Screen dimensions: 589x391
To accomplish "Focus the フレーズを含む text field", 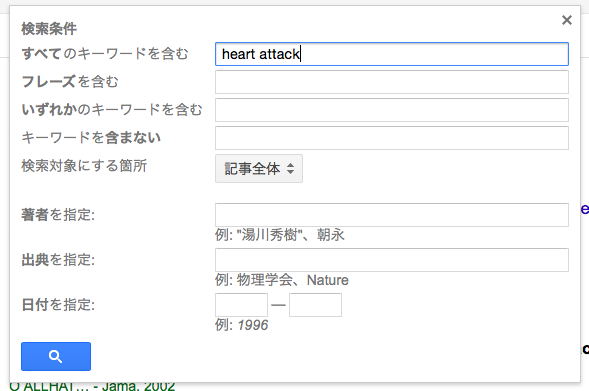I will pos(392,82).
